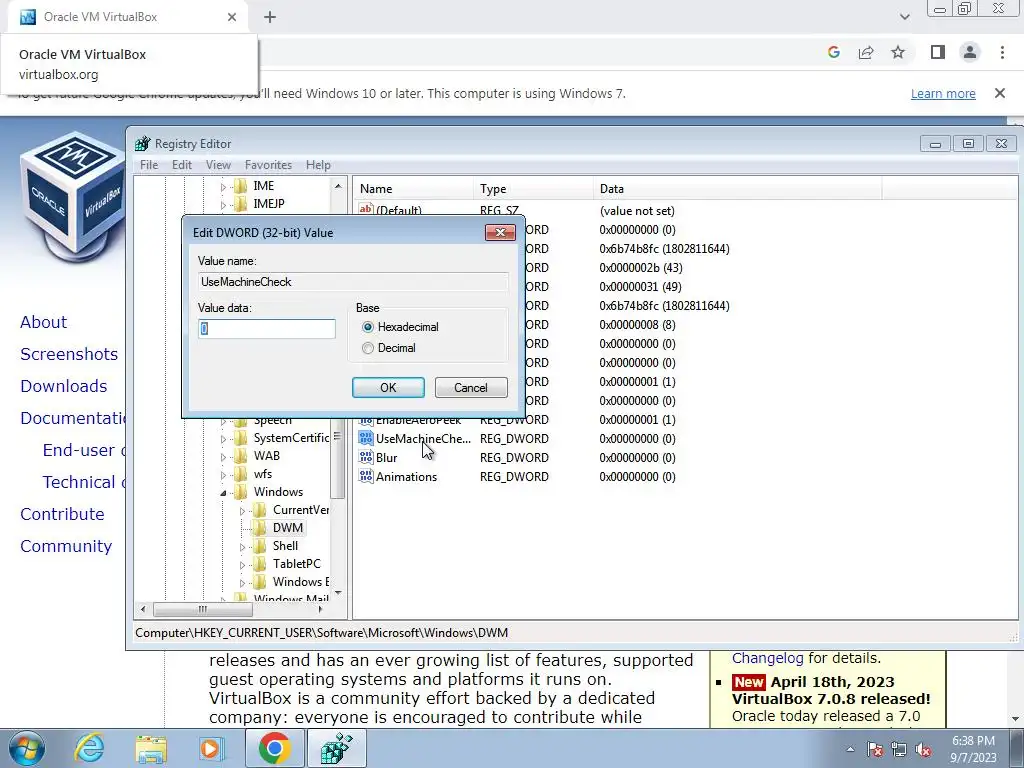Select the IMEJP folder icon in tree
1024x768 pixels.
point(240,204)
